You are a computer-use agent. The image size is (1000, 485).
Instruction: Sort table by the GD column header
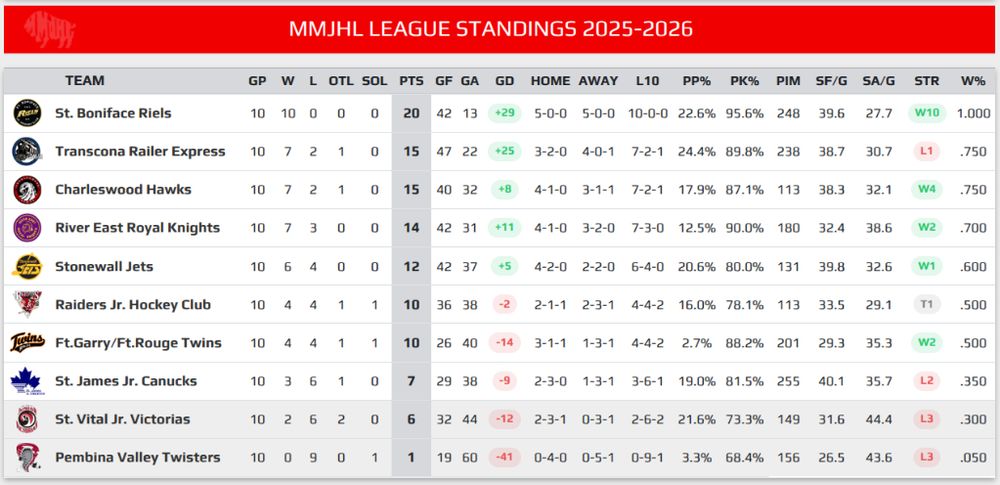(x=504, y=81)
